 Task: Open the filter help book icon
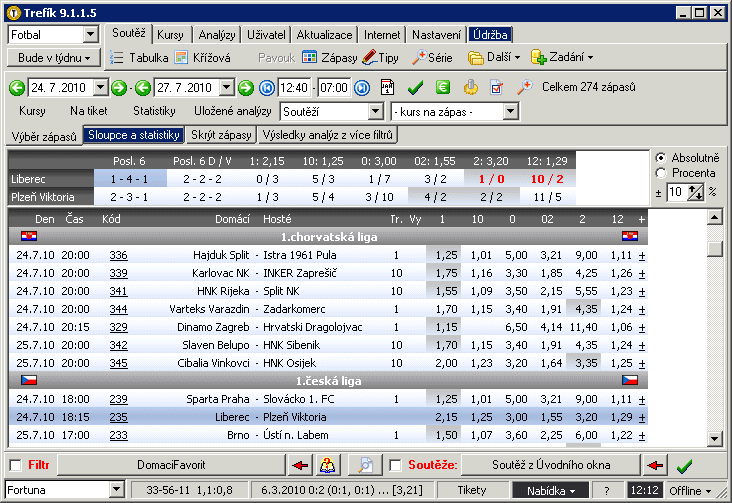click(327, 465)
